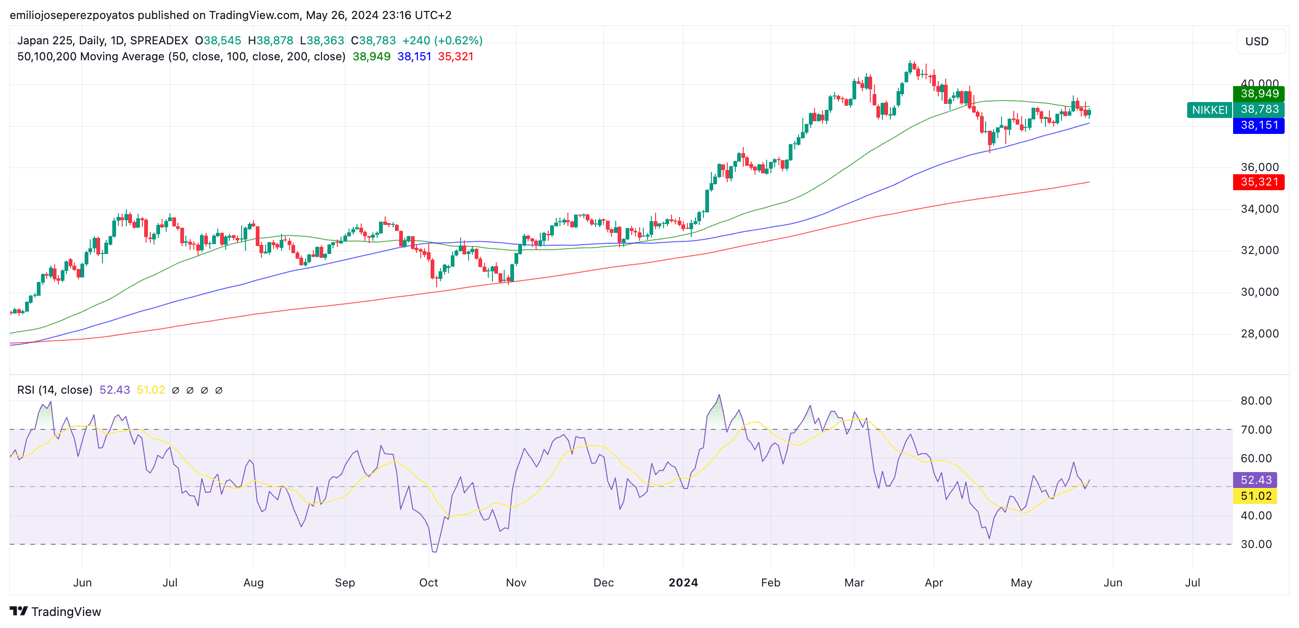Click the 40,000 price scale label
Image resolution: width=1299 pixels, height=628 pixels.
pos(1258,83)
